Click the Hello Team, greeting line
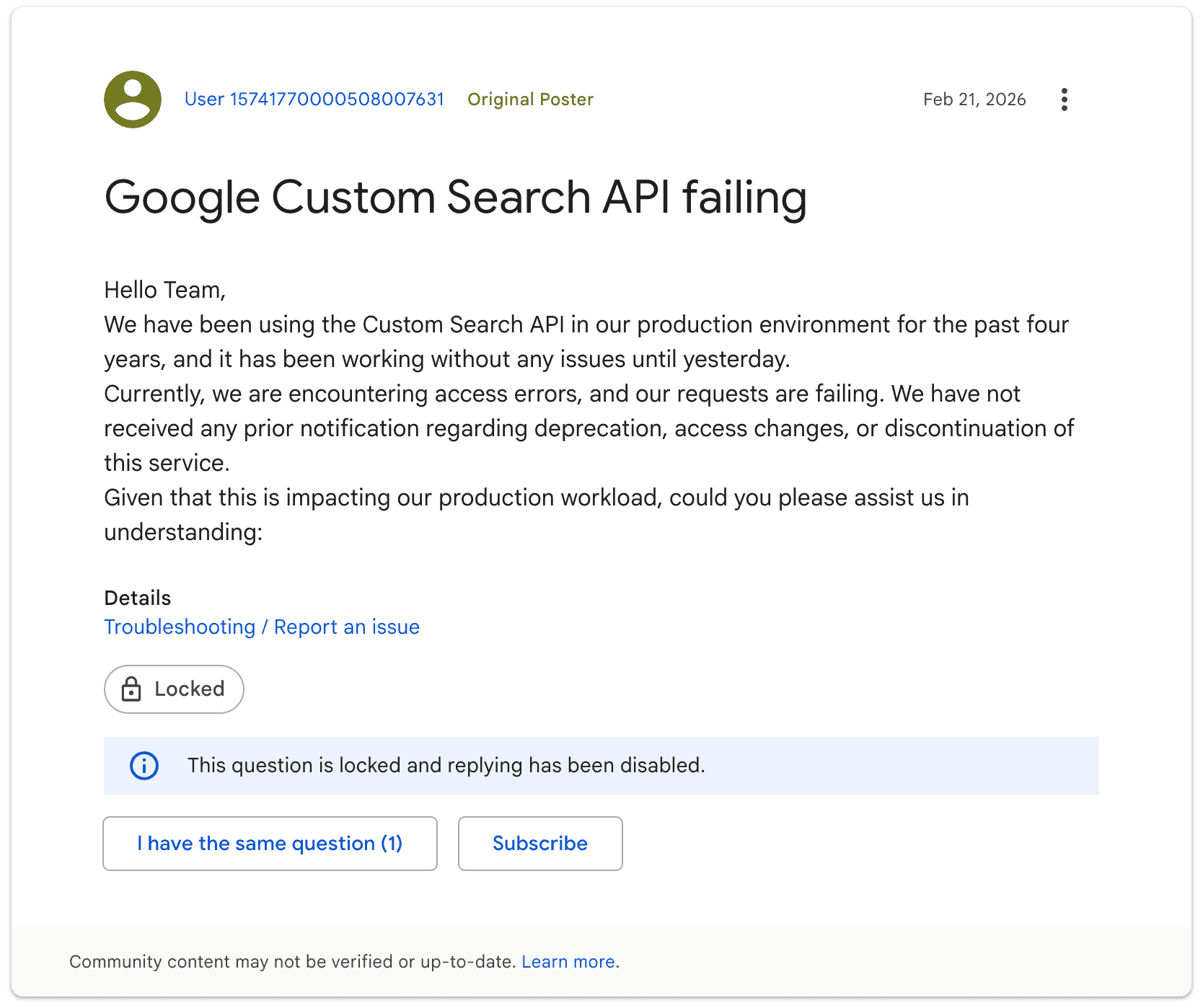This screenshot has width=1203, height=1008. (165, 290)
